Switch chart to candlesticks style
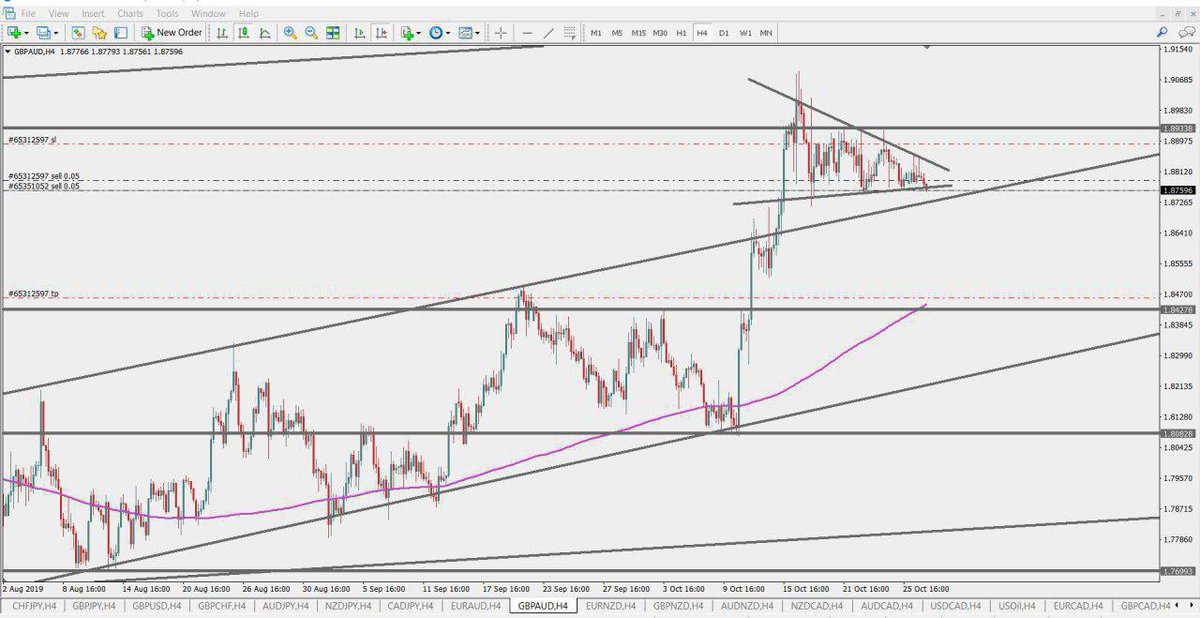 click(243, 32)
